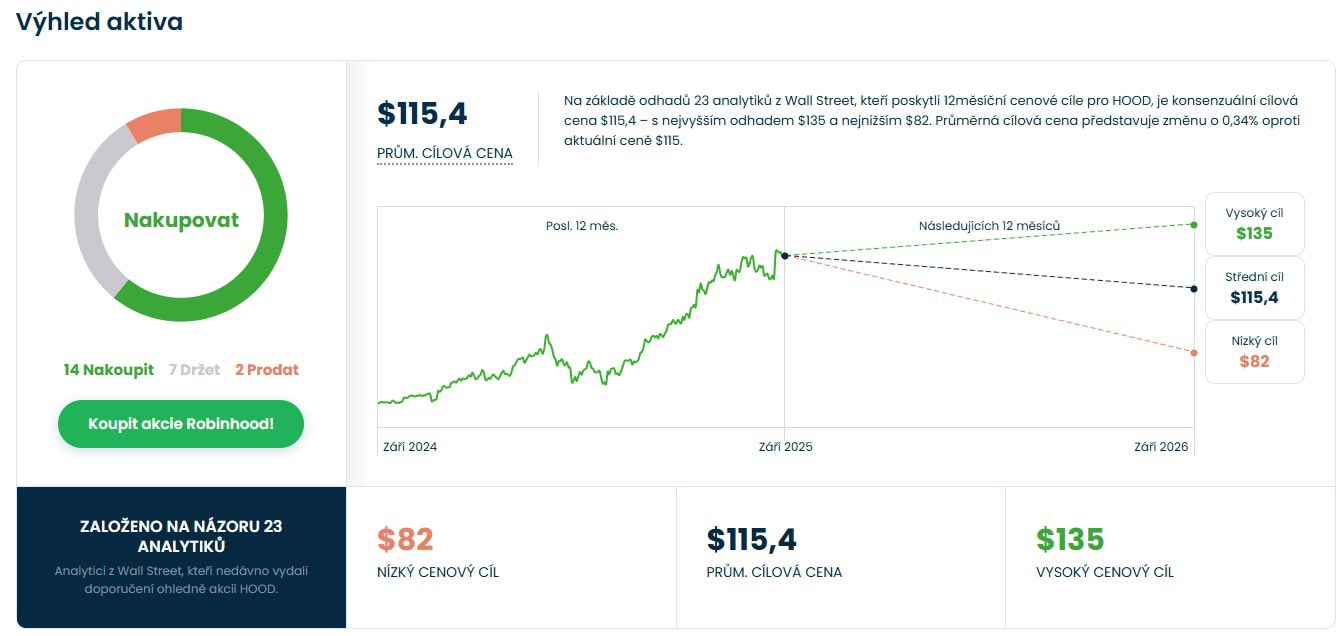Click the current price dot on chart
This screenshot has width=1342, height=636.
[x=785, y=256]
